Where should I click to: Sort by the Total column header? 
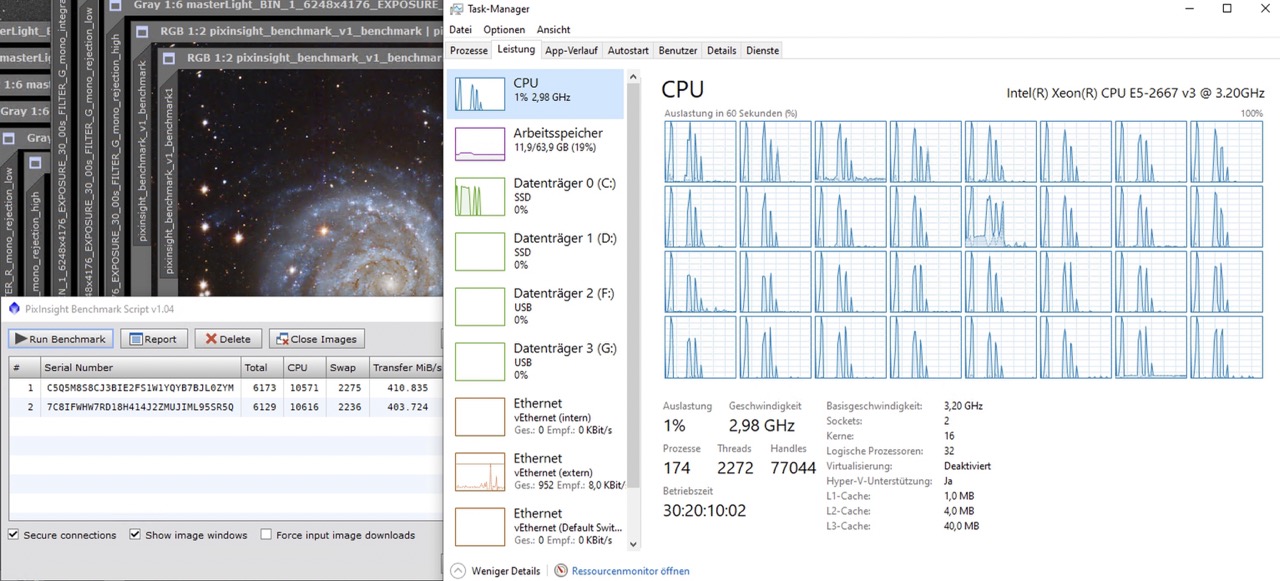[x=261, y=367]
